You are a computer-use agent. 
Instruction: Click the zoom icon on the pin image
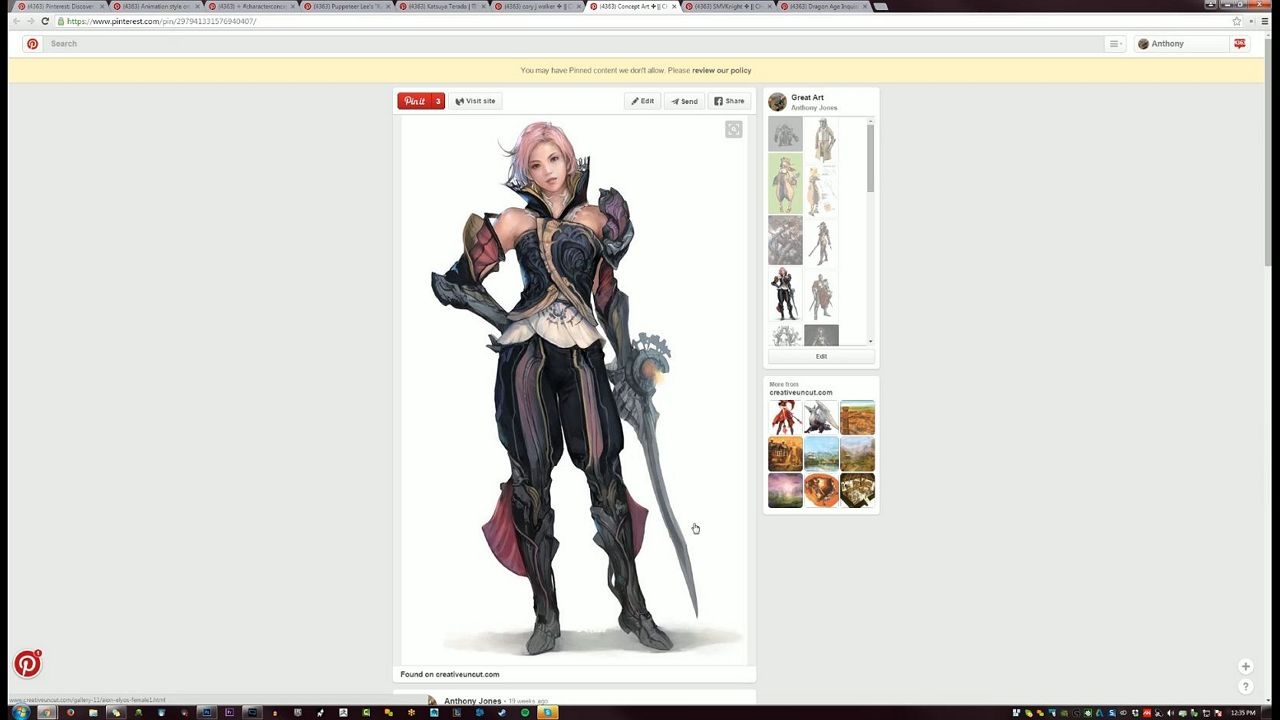tap(734, 129)
